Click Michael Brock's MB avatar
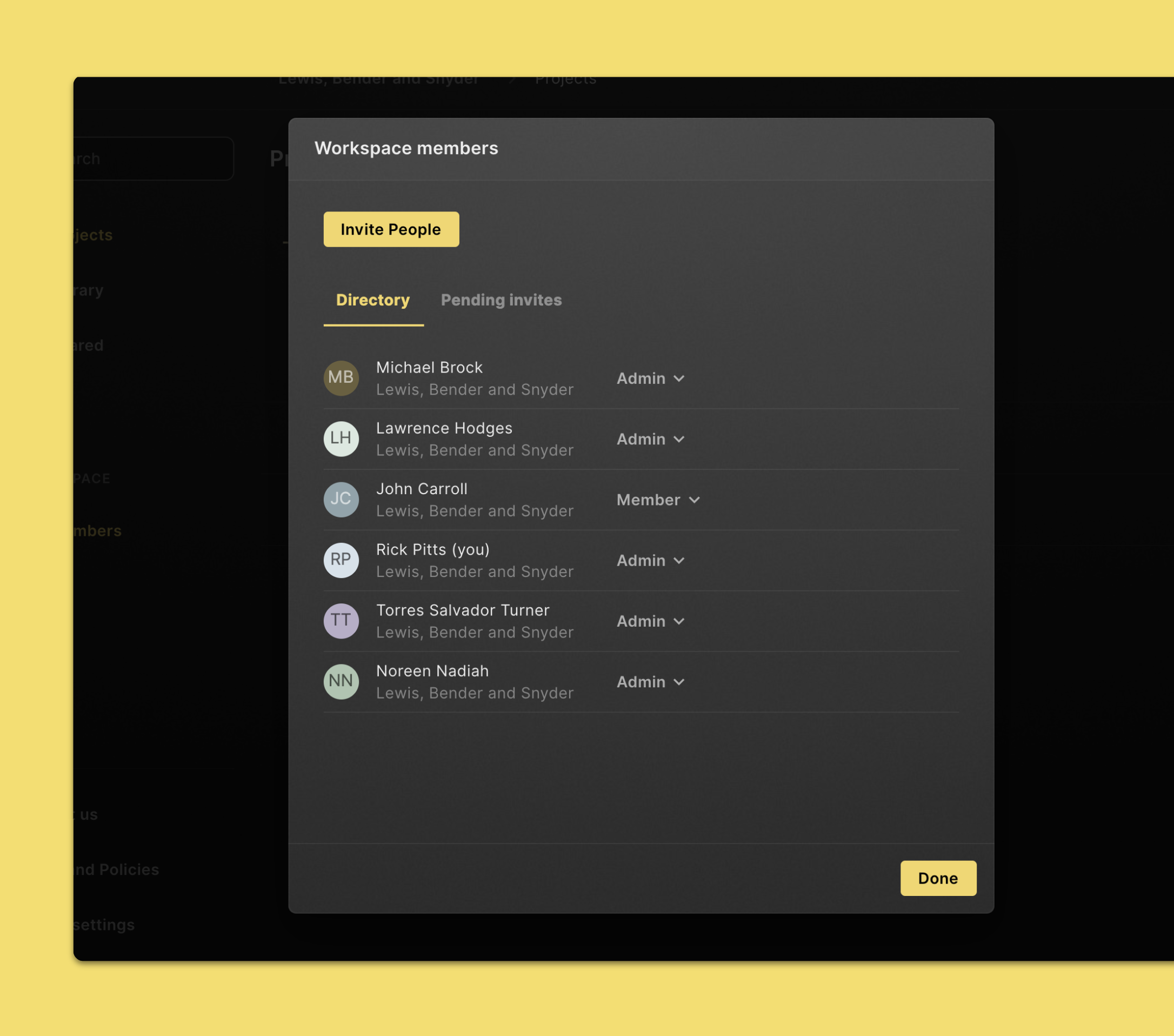This screenshot has height=1036, width=1174. click(341, 378)
